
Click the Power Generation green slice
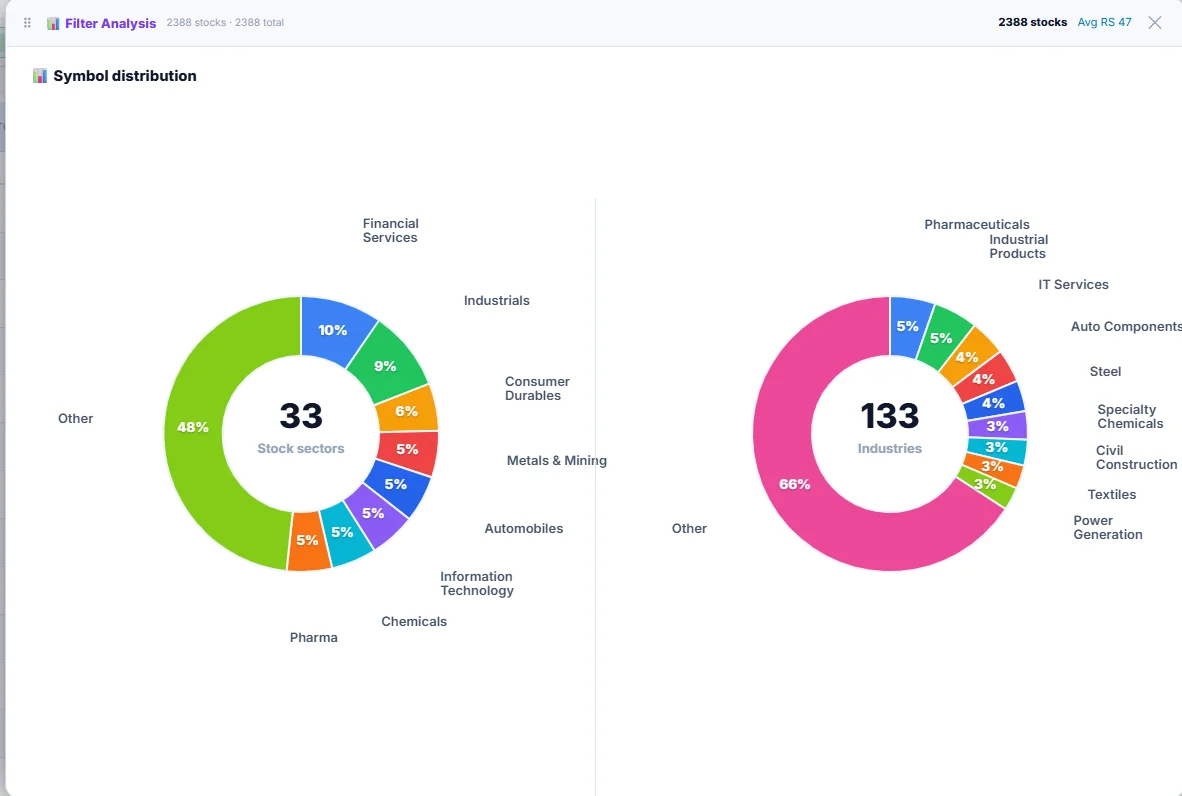click(x=986, y=485)
